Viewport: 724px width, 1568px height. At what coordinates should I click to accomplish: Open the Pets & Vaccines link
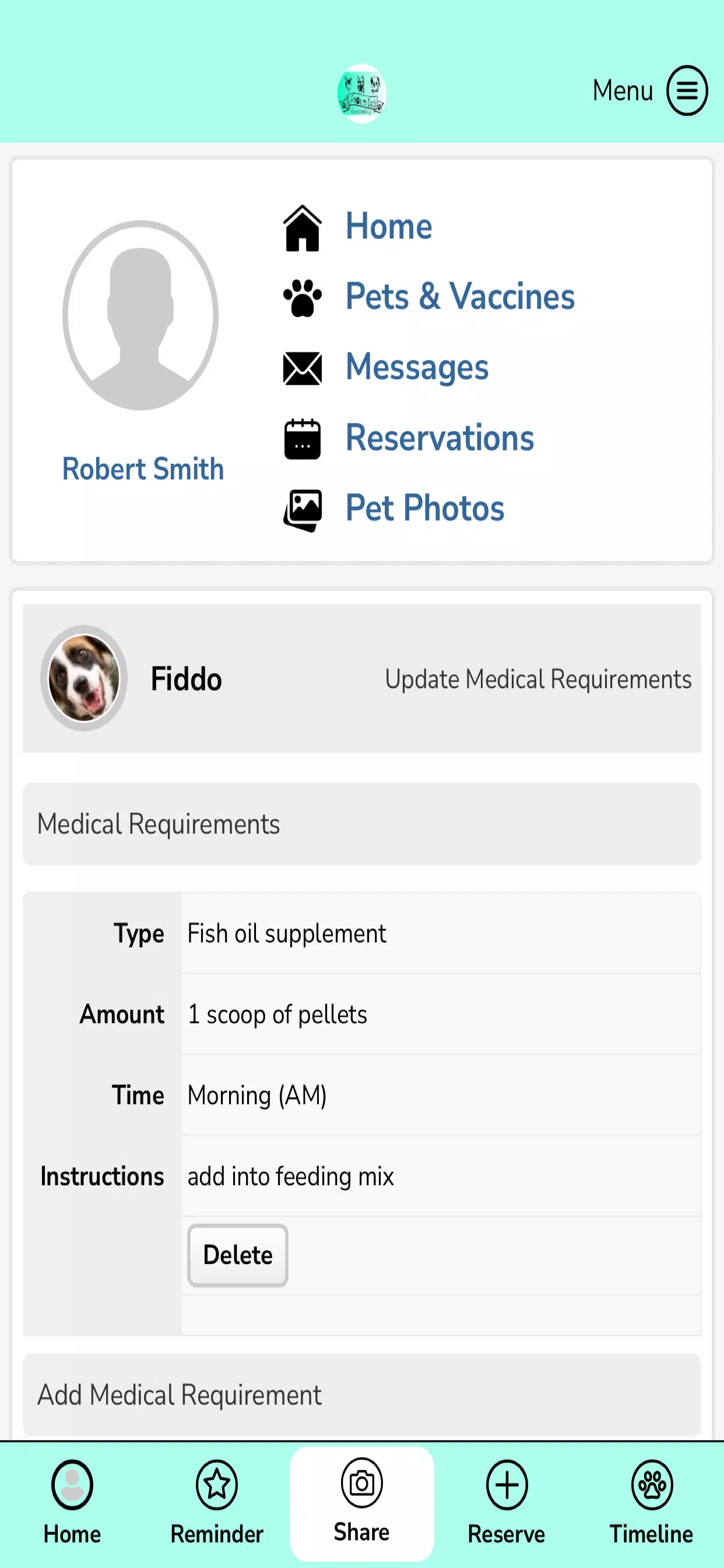(460, 296)
